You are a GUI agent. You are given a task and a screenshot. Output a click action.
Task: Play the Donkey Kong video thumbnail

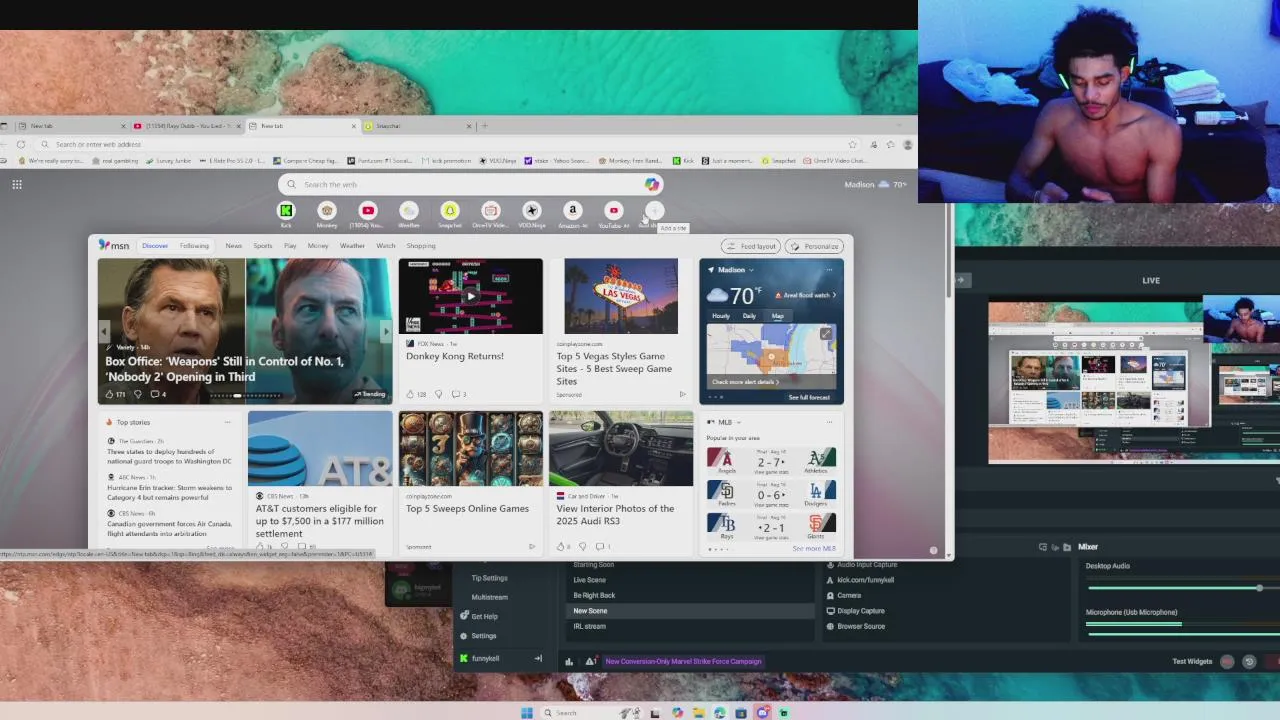tap(471, 296)
